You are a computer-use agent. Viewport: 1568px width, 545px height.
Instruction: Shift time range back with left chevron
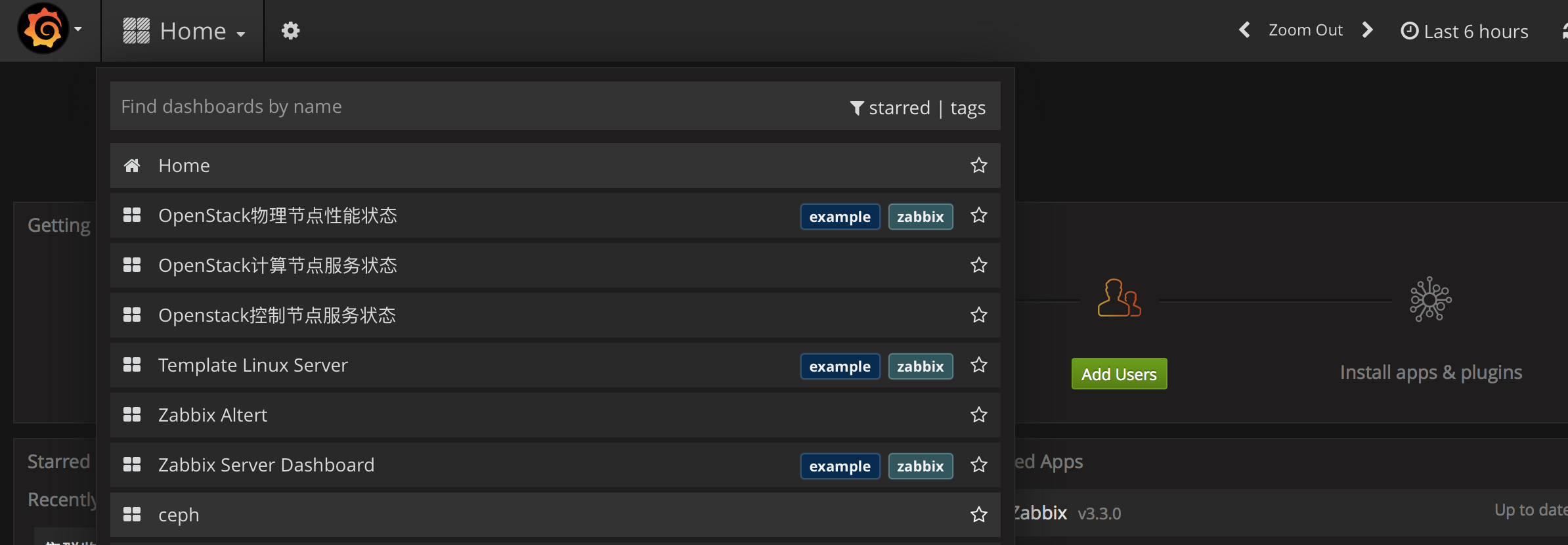(1244, 30)
